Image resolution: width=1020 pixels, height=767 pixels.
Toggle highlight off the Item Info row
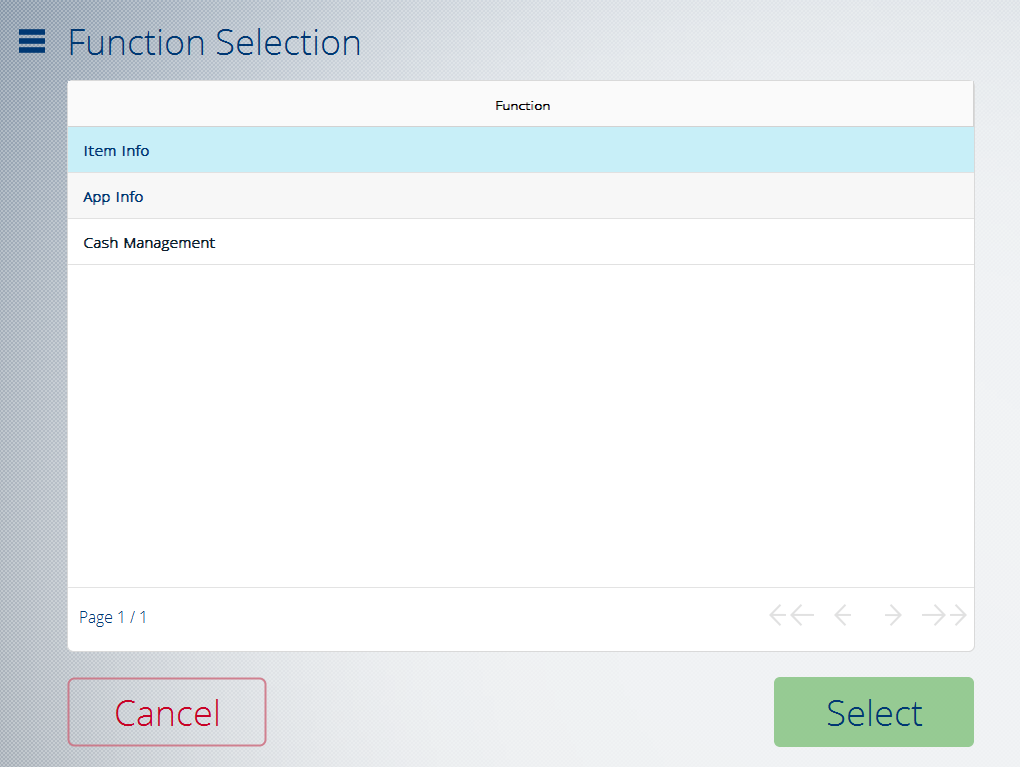click(x=520, y=149)
